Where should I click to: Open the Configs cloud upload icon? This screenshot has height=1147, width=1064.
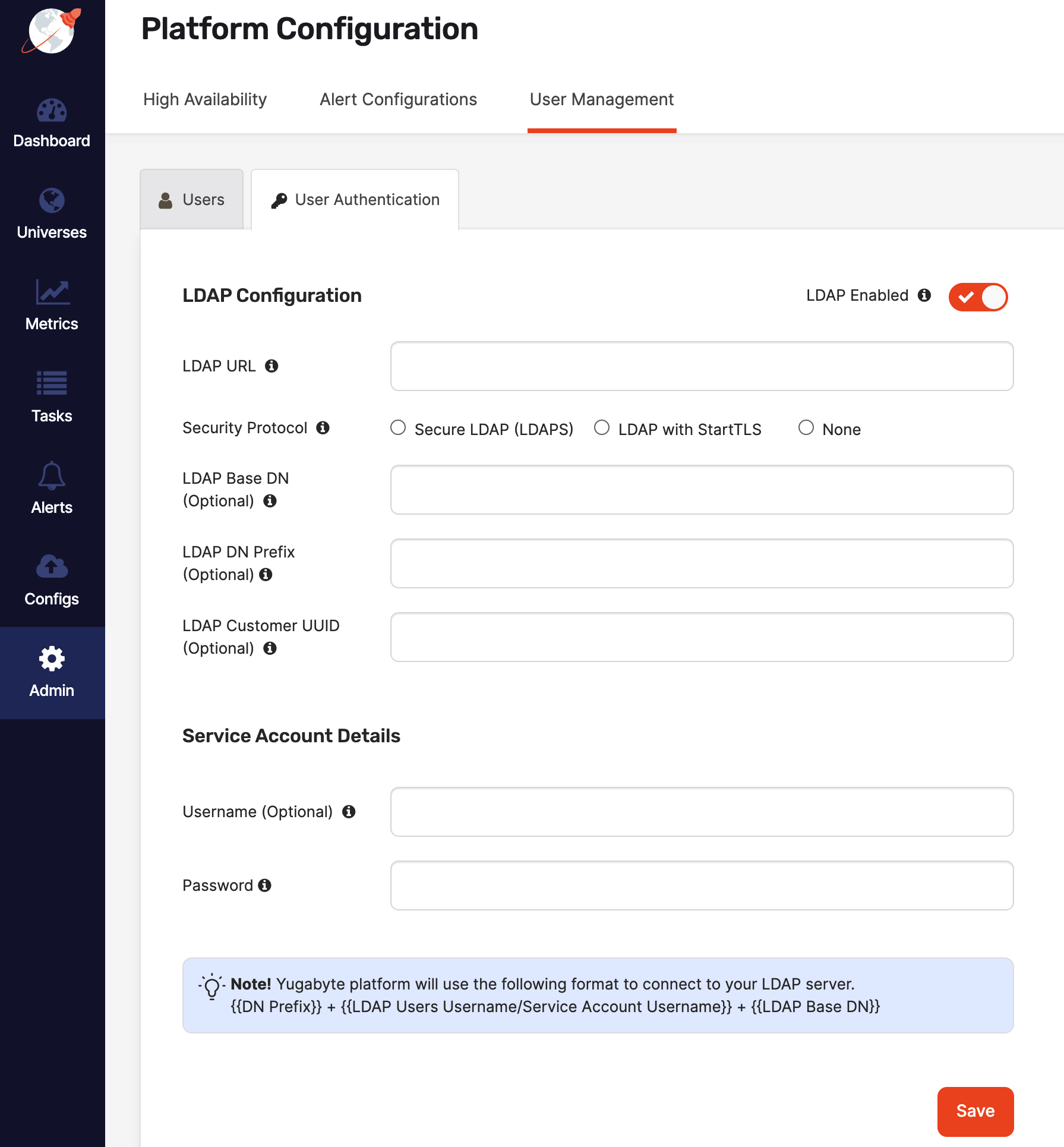[52, 566]
